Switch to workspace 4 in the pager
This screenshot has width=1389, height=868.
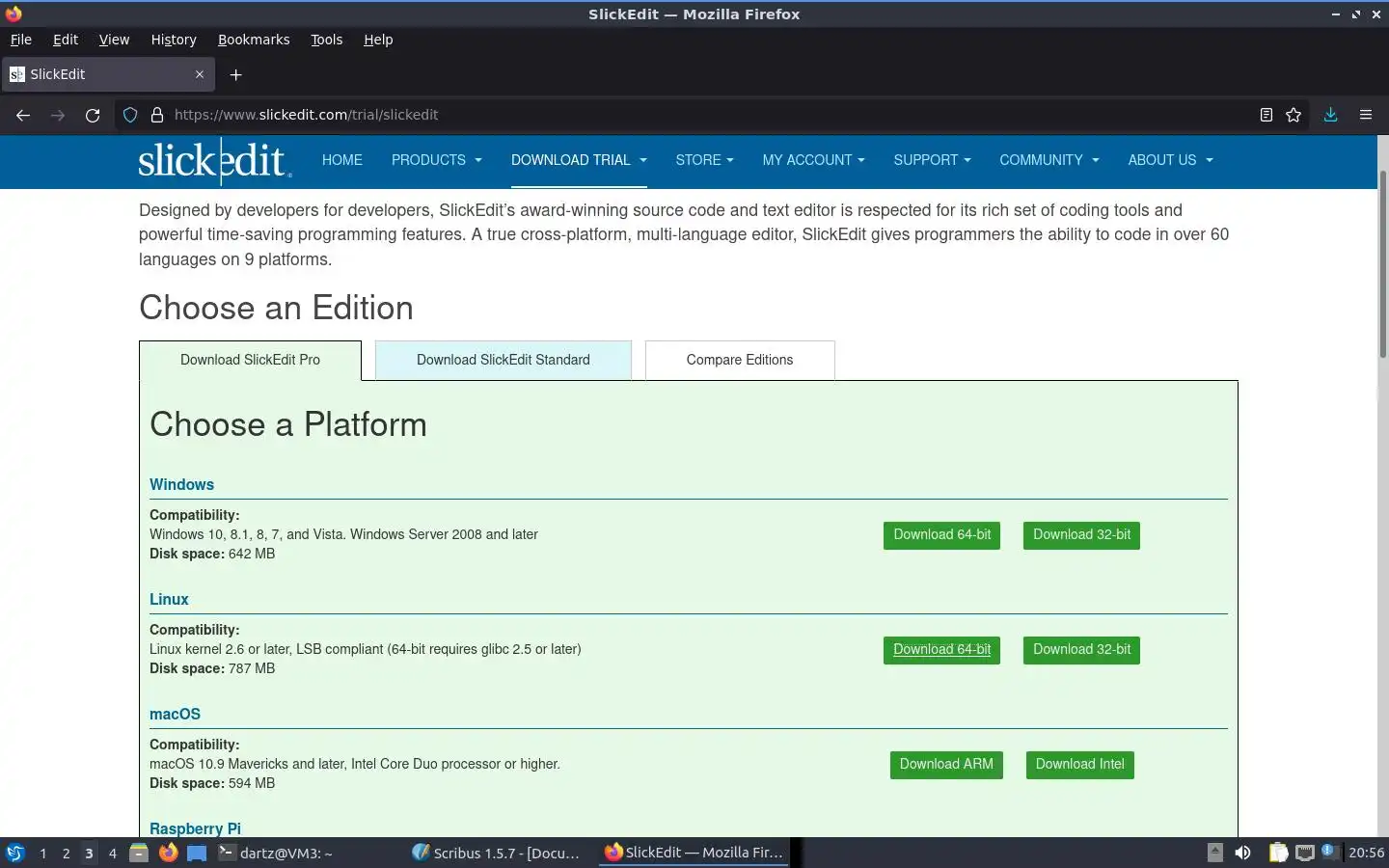(x=112, y=853)
